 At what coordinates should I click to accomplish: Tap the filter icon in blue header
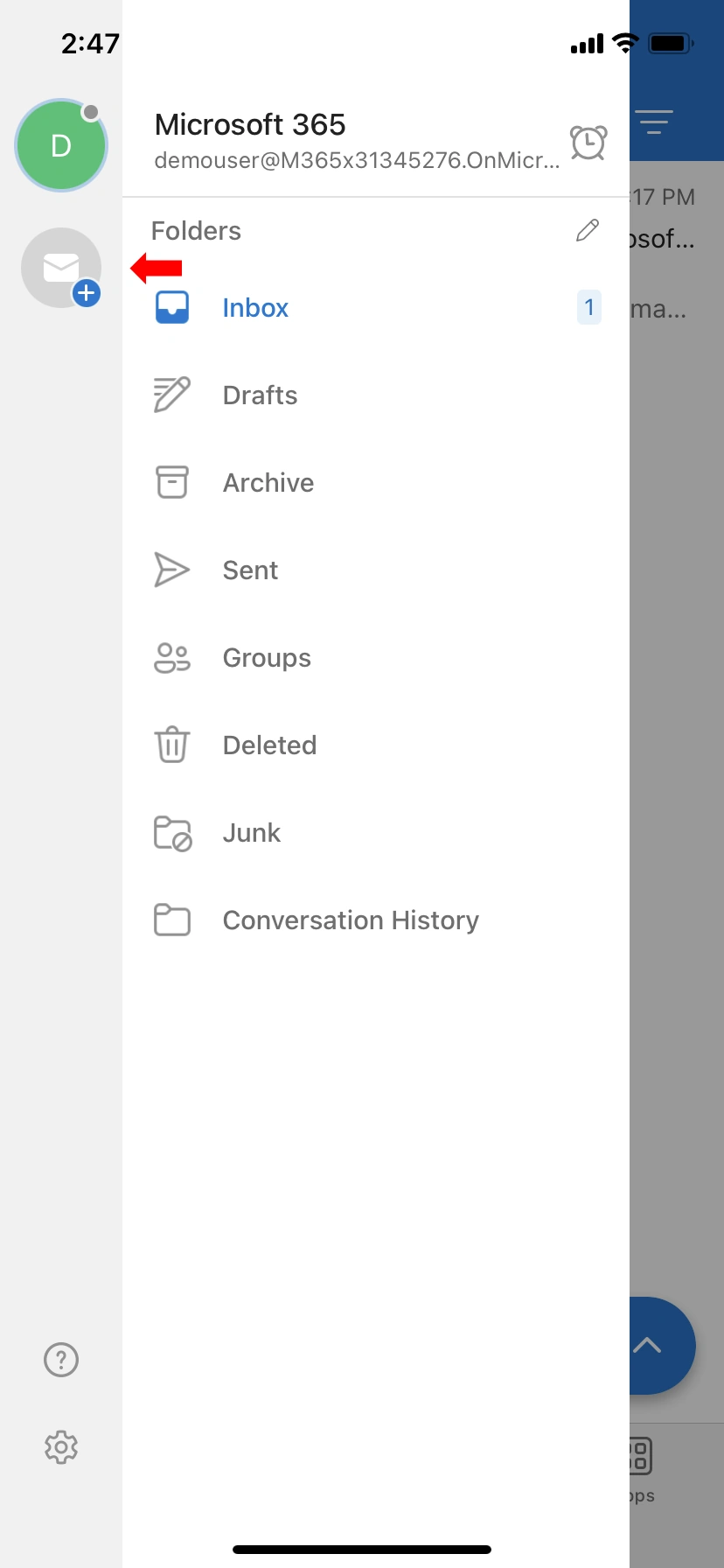[654, 122]
